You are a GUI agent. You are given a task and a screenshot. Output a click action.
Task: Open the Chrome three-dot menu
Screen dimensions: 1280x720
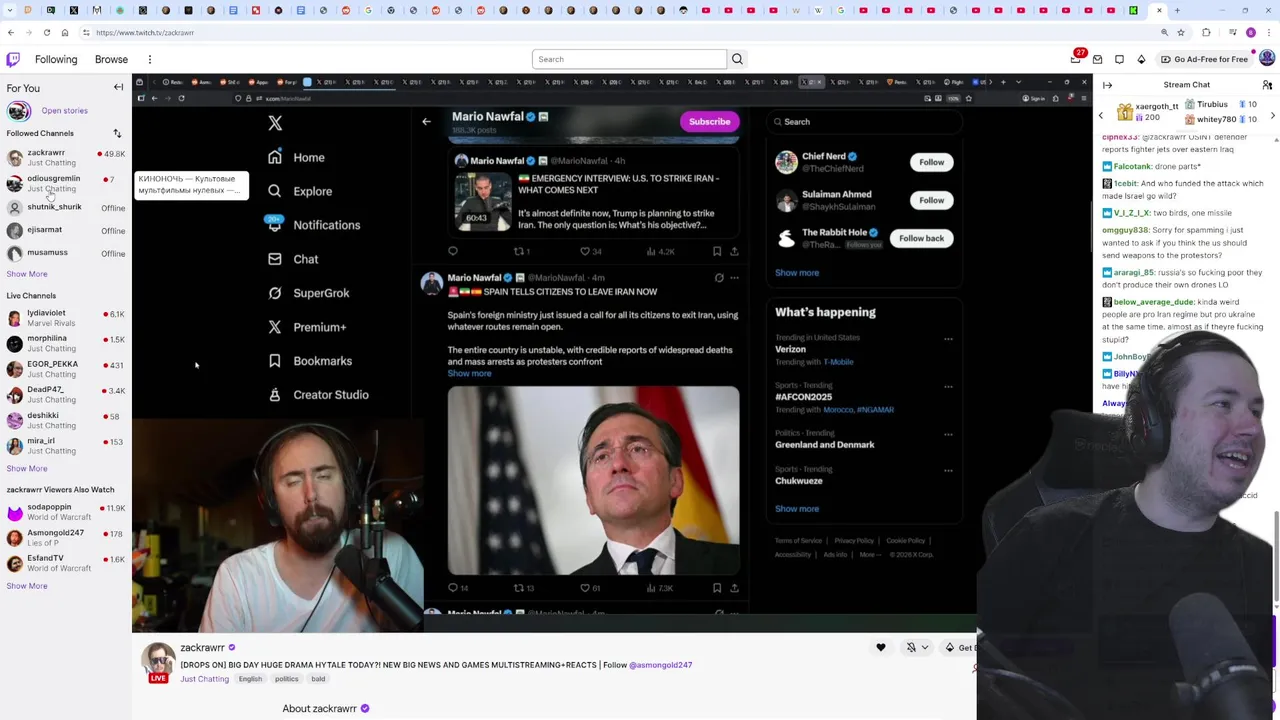[x=1269, y=33]
